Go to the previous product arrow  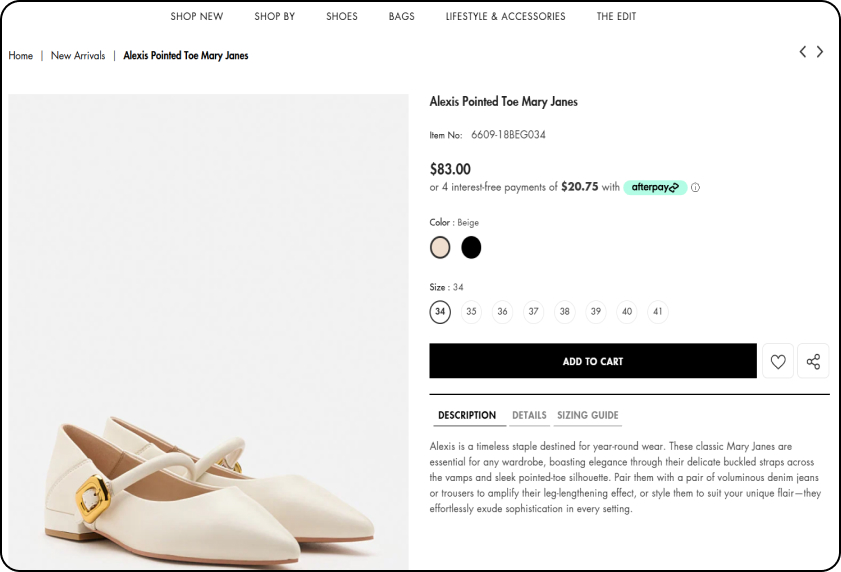pyautogui.click(x=802, y=52)
